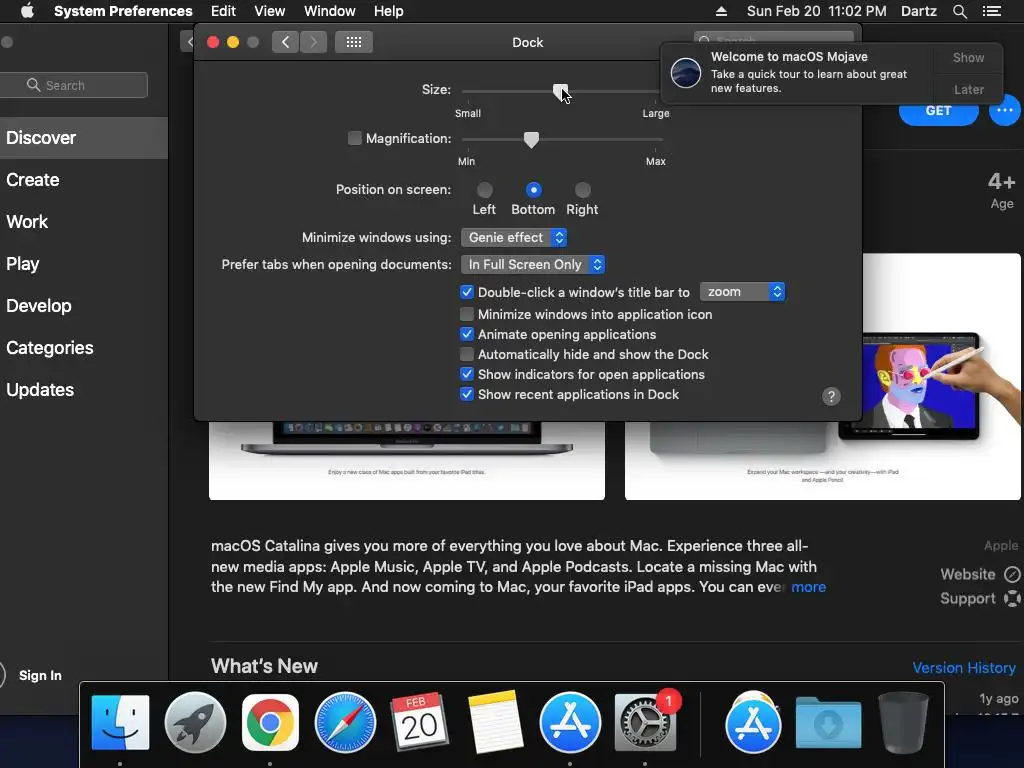Click the menu bar date and time
Viewport: 1024px width, 768px height.
[816, 11]
